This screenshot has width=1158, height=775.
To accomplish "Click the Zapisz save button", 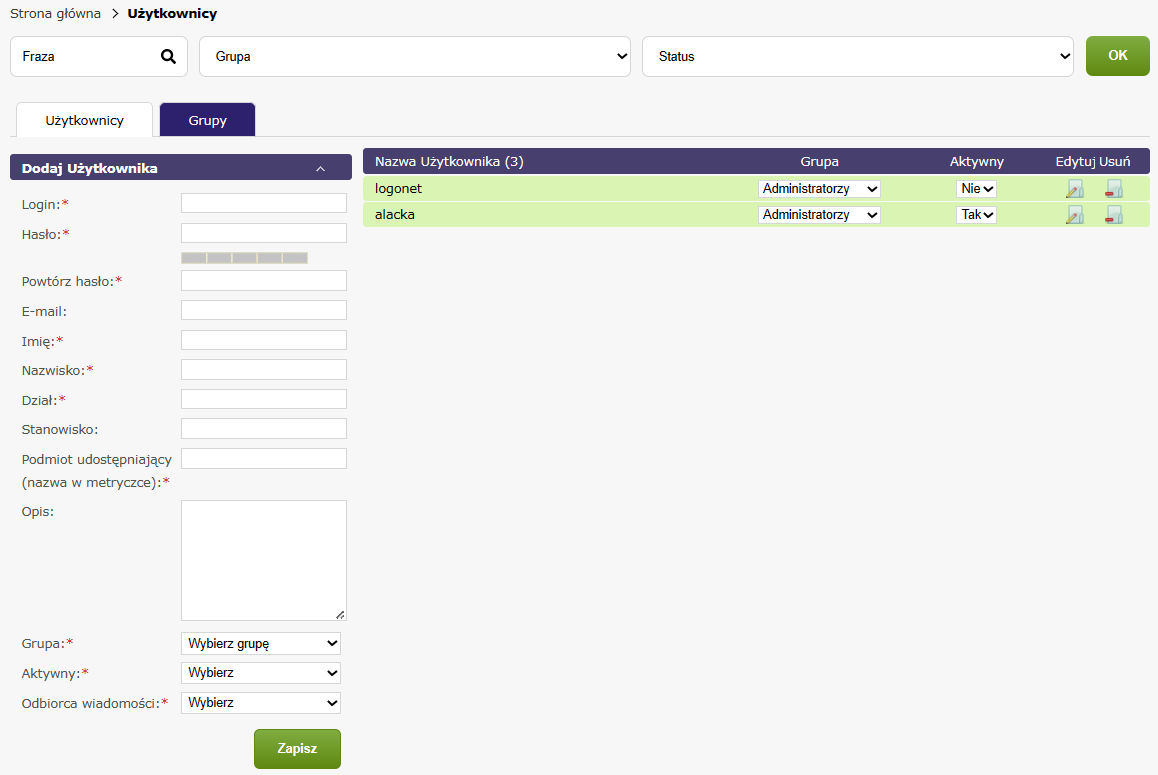I will pos(297,749).
